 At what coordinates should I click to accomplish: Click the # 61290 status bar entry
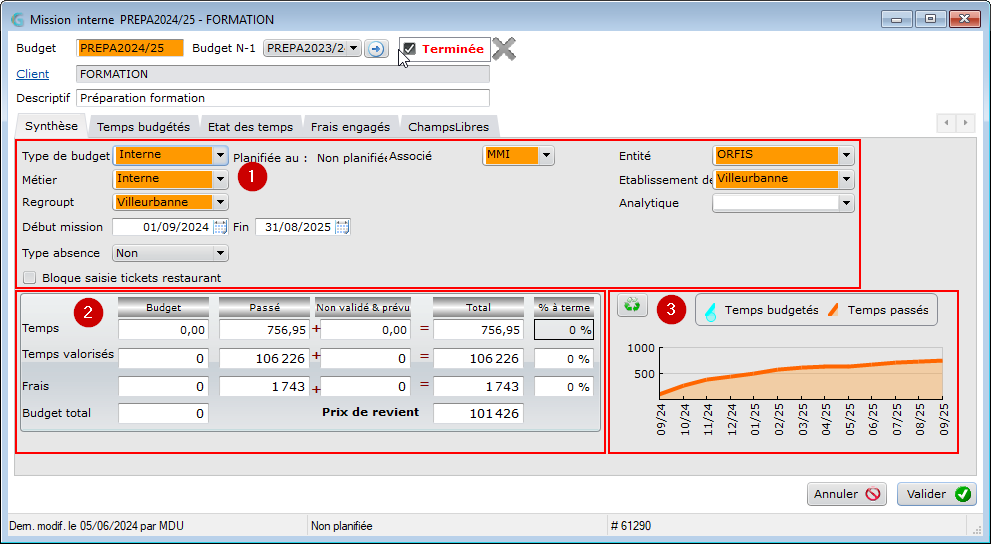[x=631, y=526]
